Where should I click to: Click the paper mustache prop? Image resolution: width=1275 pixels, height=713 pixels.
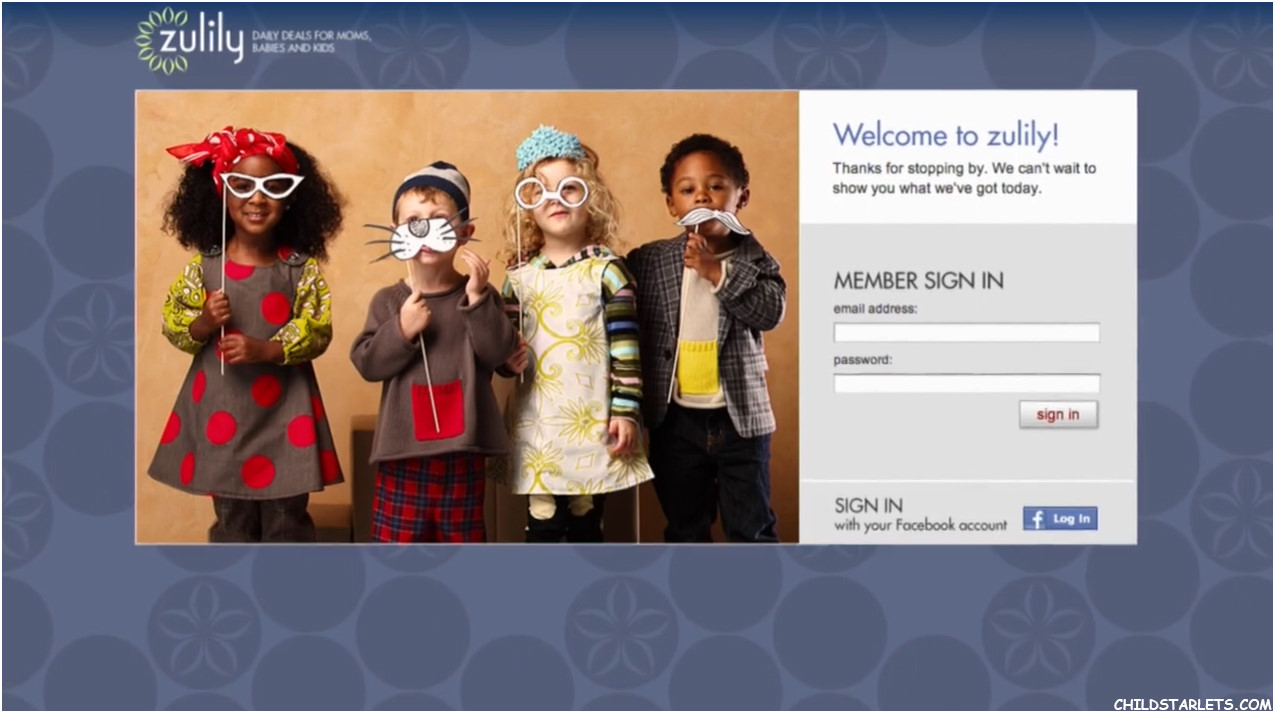pos(713,220)
